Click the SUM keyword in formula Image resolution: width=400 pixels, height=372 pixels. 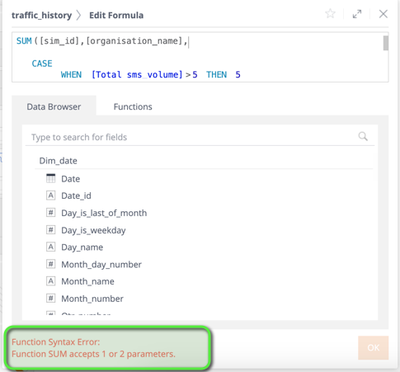click(x=24, y=41)
